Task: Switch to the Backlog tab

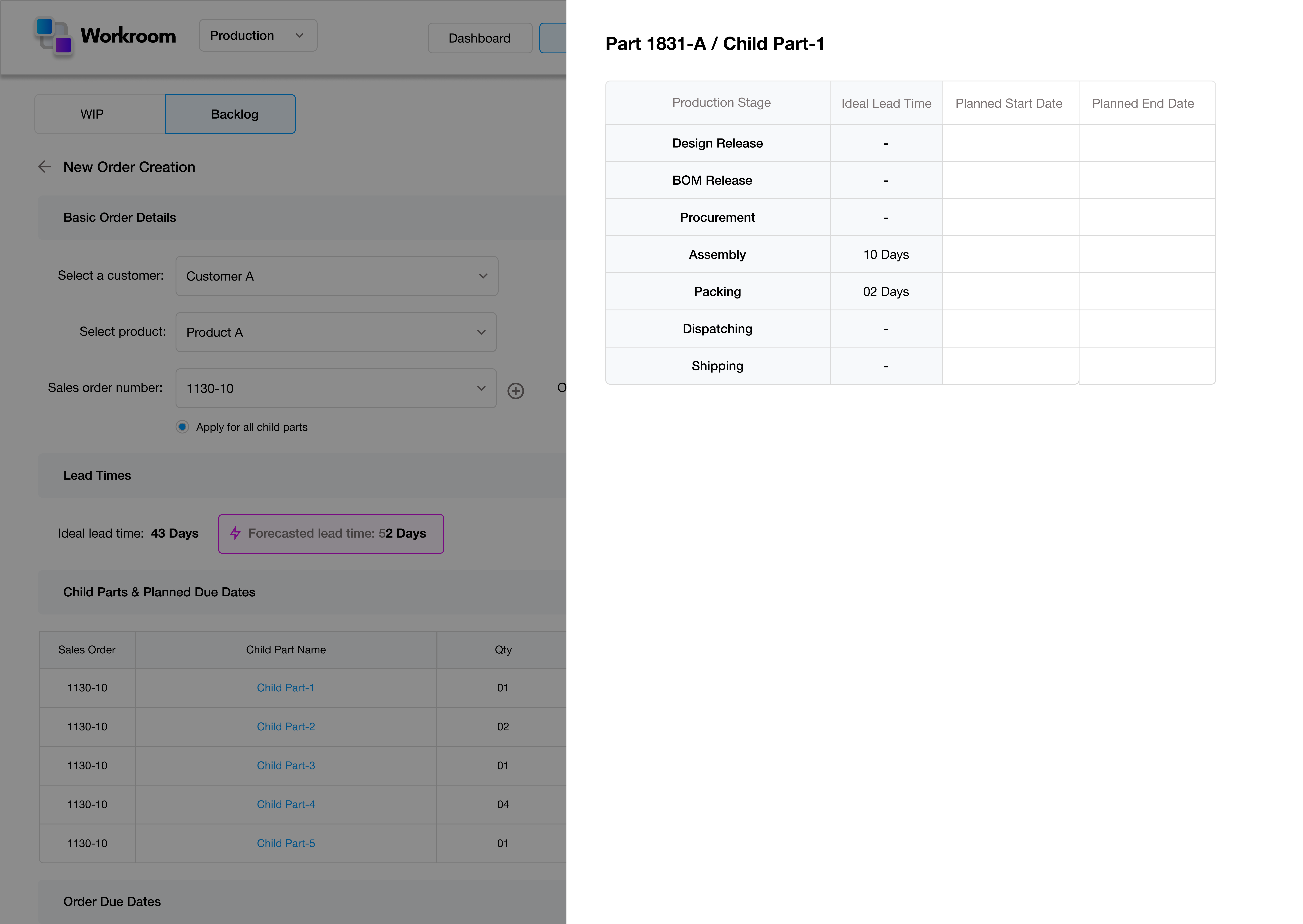Action: click(234, 114)
